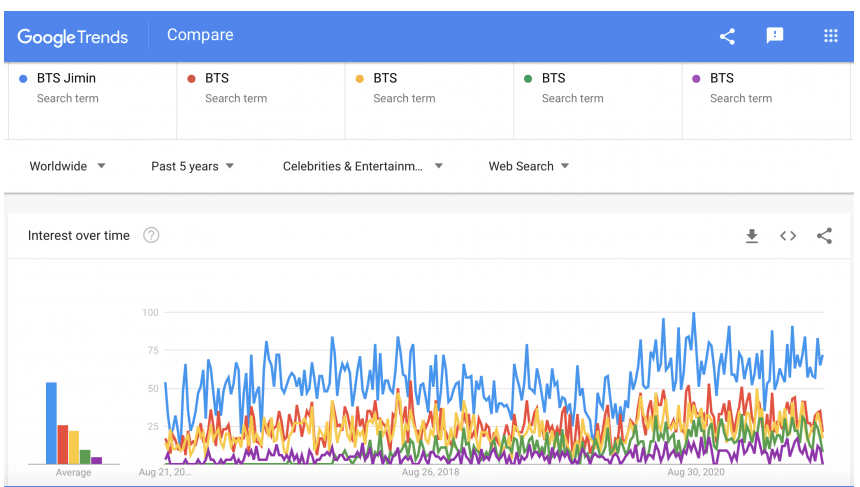Click the Interest over time heading
Image resolution: width=860 pixels, height=487 pixels.
(x=79, y=236)
